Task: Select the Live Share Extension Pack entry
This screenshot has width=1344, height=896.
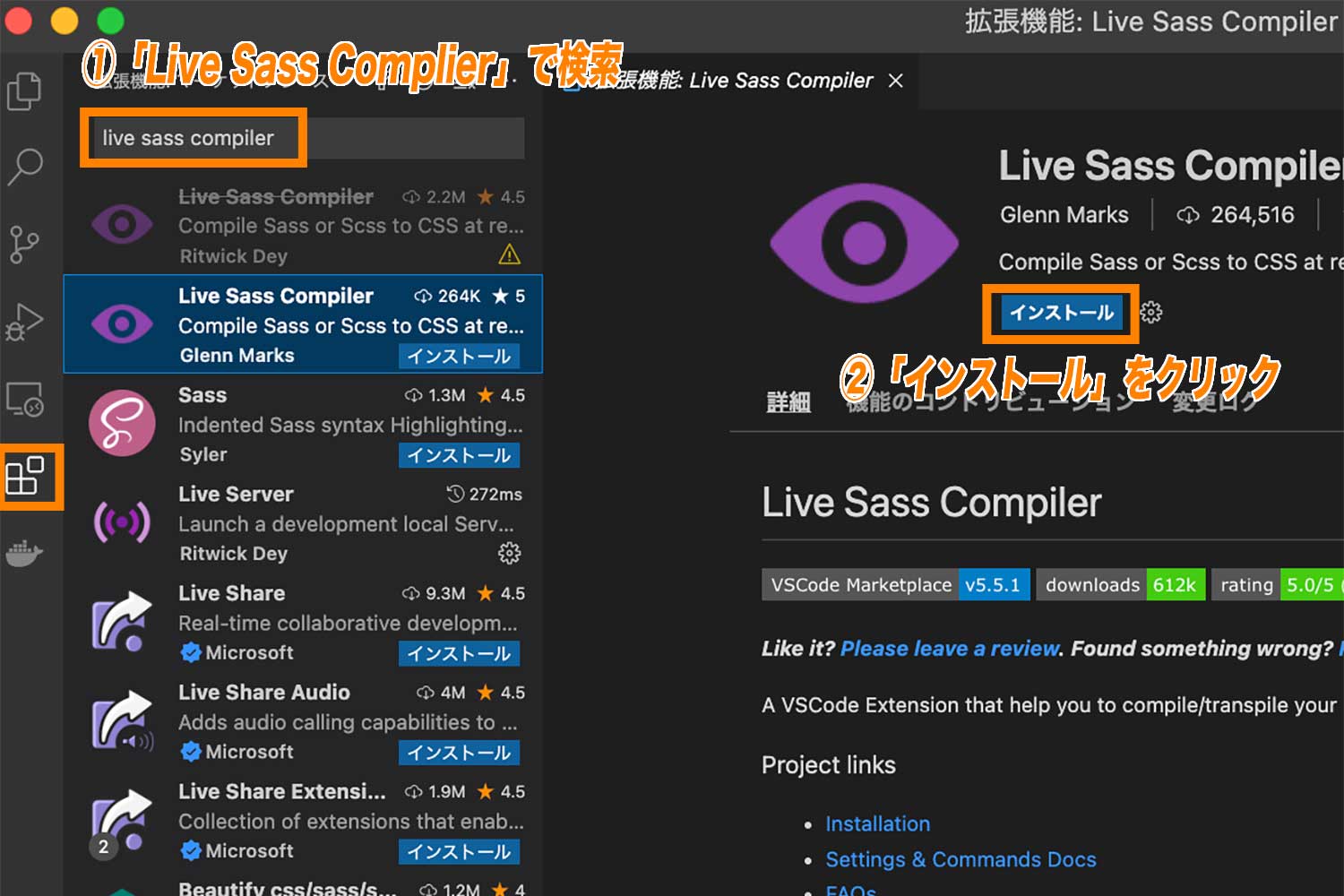Action: pyautogui.click(x=303, y=821)
